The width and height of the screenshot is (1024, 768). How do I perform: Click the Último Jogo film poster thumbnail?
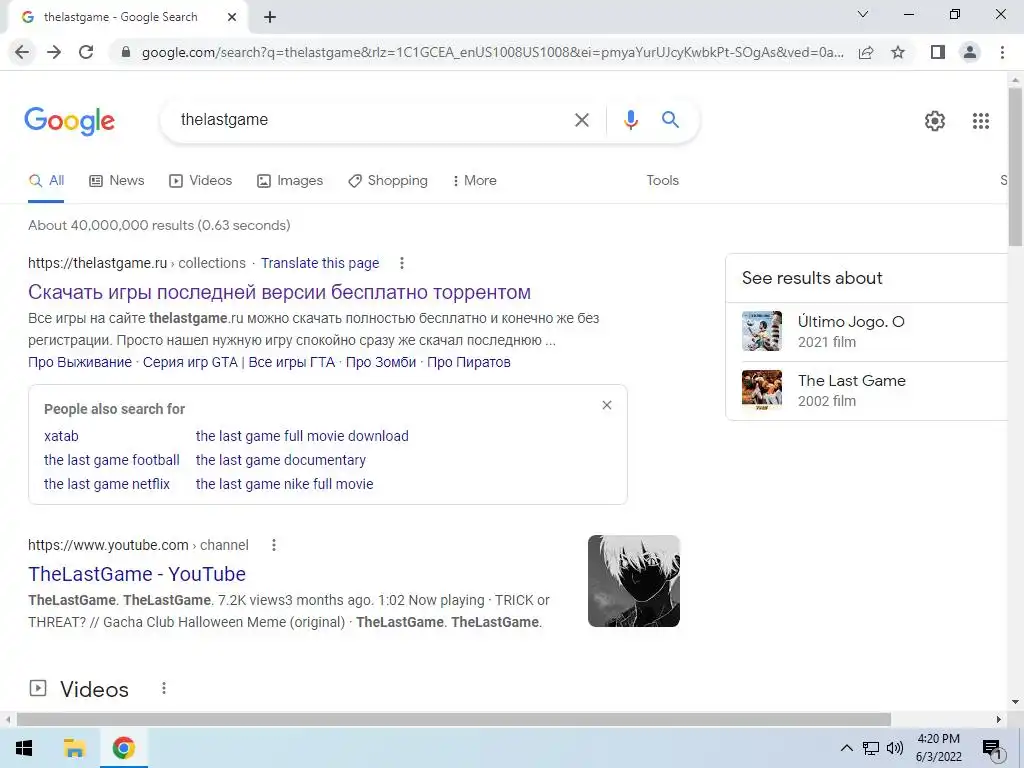pyautogui.click(x=761, y=331)
